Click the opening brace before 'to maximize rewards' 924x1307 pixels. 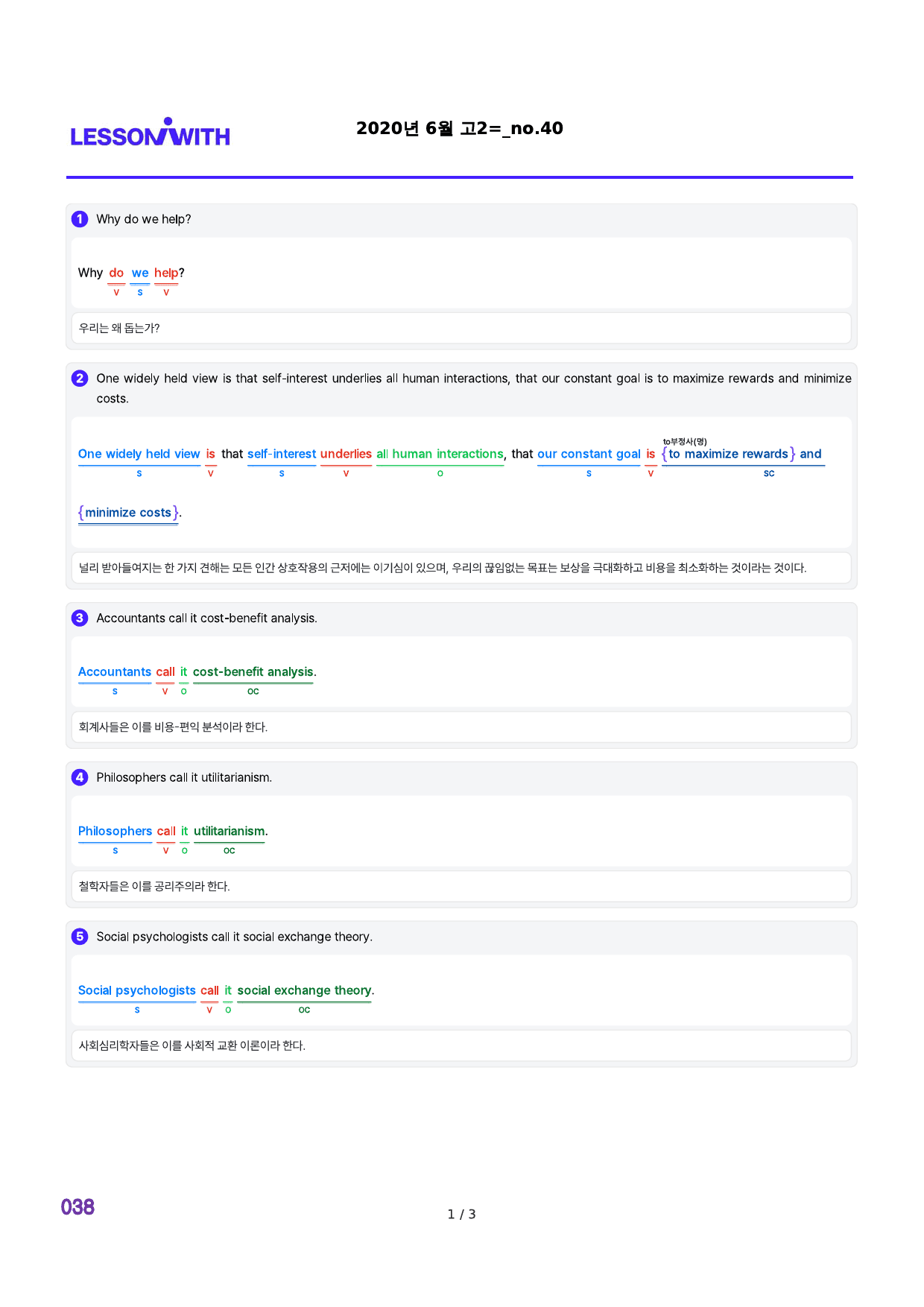point(665,454)
